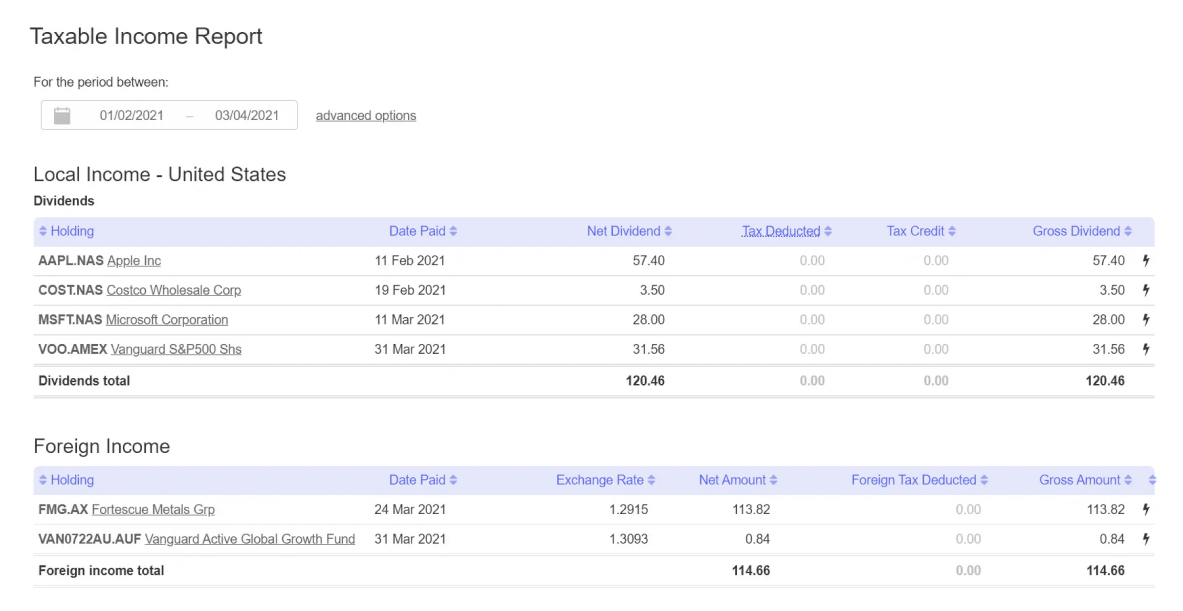
Task: Sort foreign income by Foreign Tax Deducted
Action: [920, 480]
